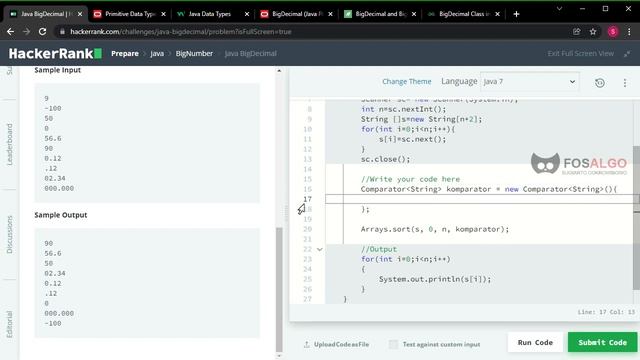Image resolution: width=640 pixels, height=360 pixels.
Task: Bookmark this page with the star icon
Action: (593, 31)
